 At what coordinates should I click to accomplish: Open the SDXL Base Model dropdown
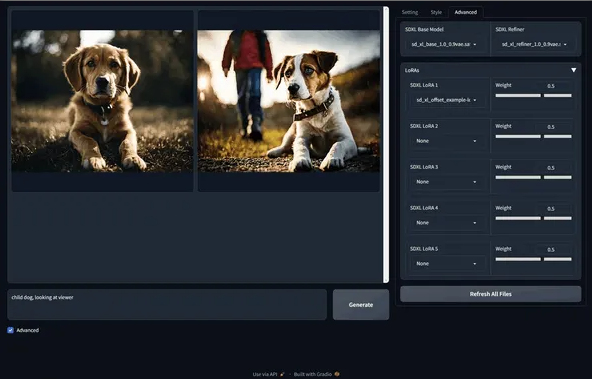pos(444,45)
